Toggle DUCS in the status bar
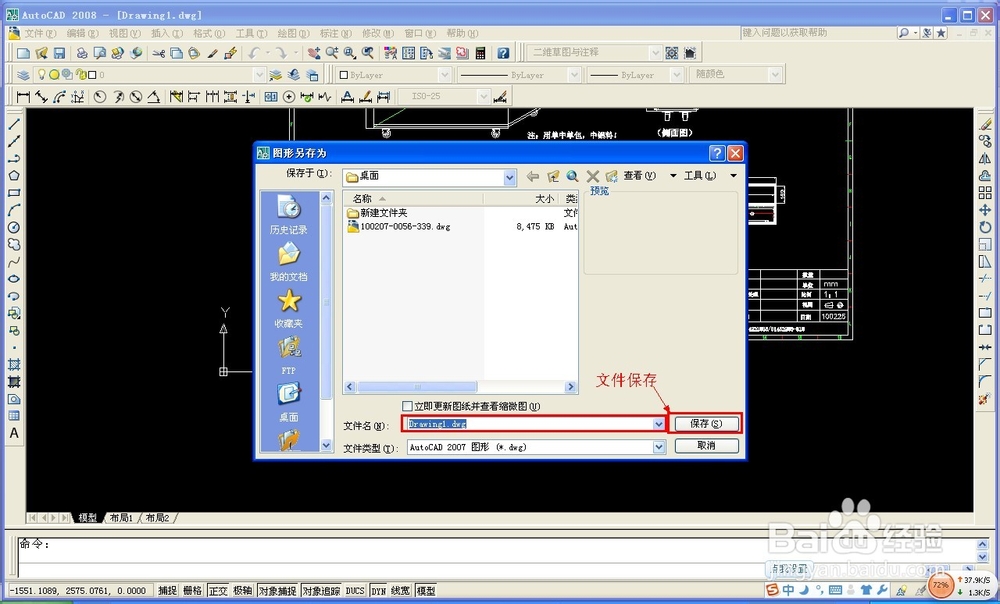 (x=355, y=591)
